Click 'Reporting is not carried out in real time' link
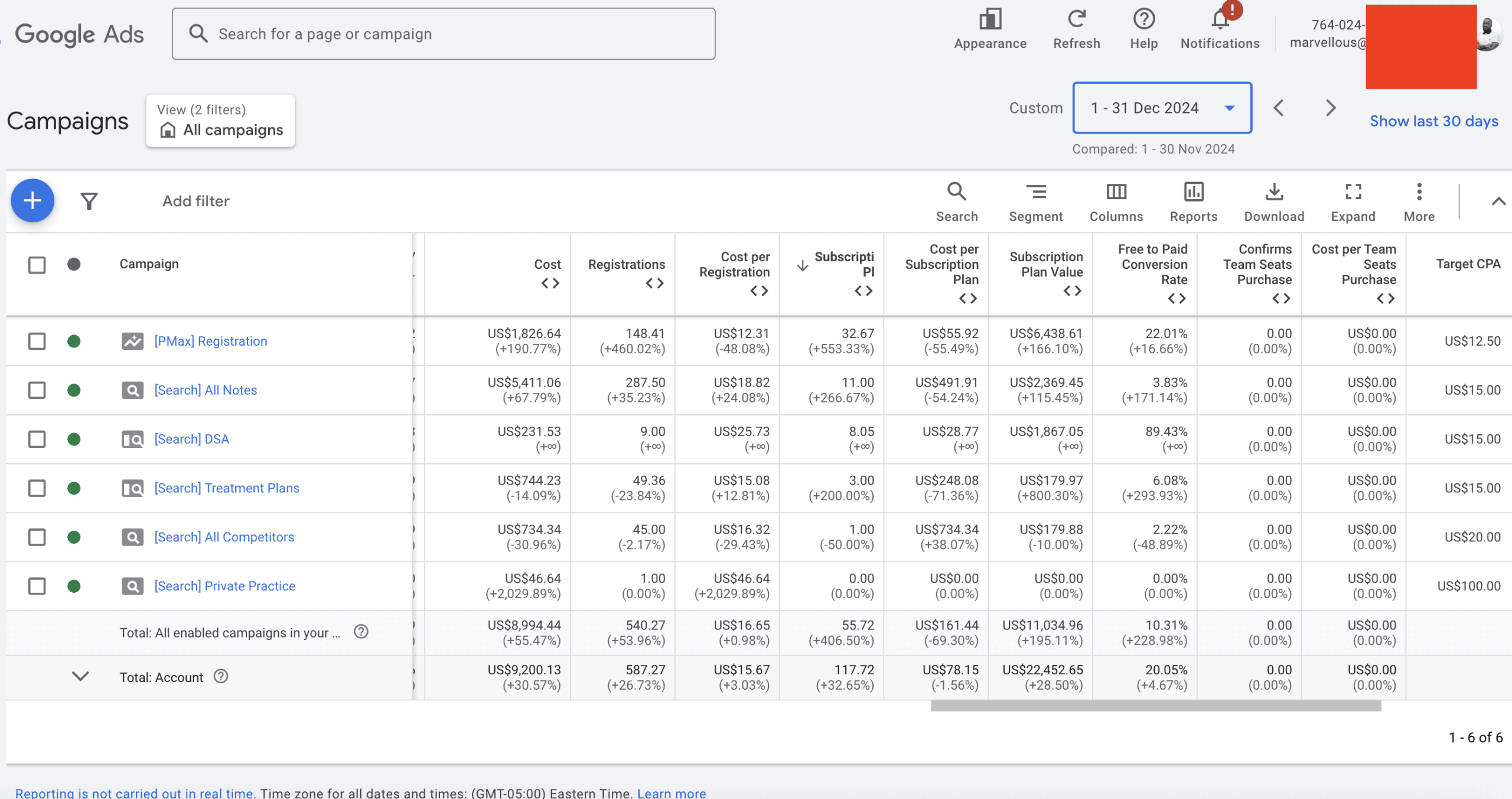 135,793
